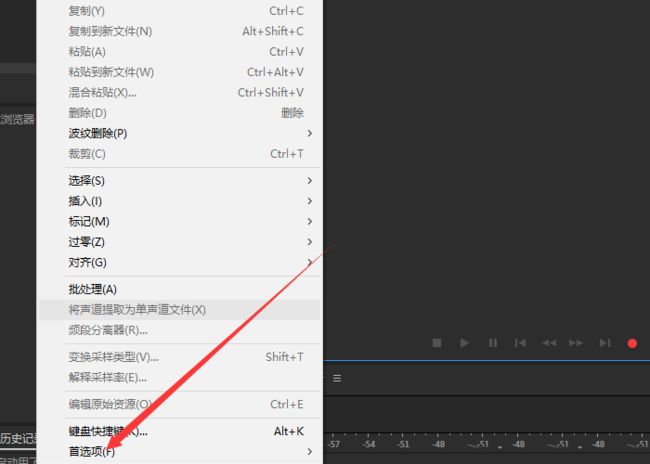
Task: Select 复制到新文件(N) menu entry
Action: click(x=179, y=31)
